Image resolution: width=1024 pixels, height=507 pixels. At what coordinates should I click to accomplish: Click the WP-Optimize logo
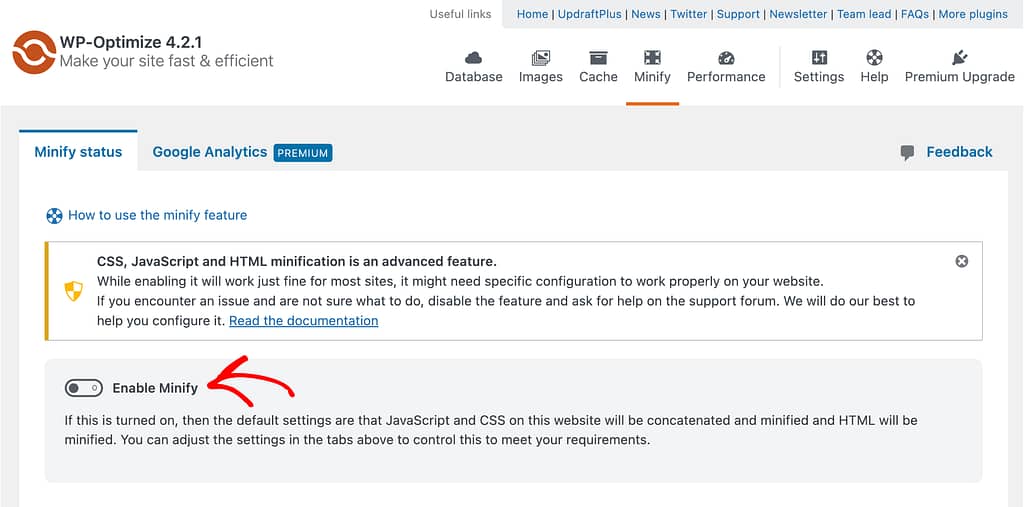point(34,52)
